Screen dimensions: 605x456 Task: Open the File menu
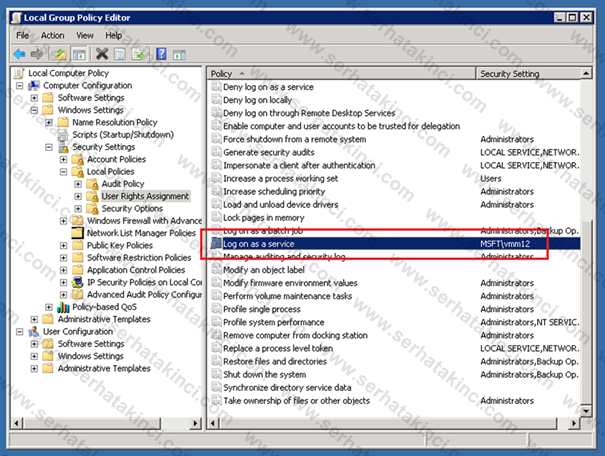(22, 35)
